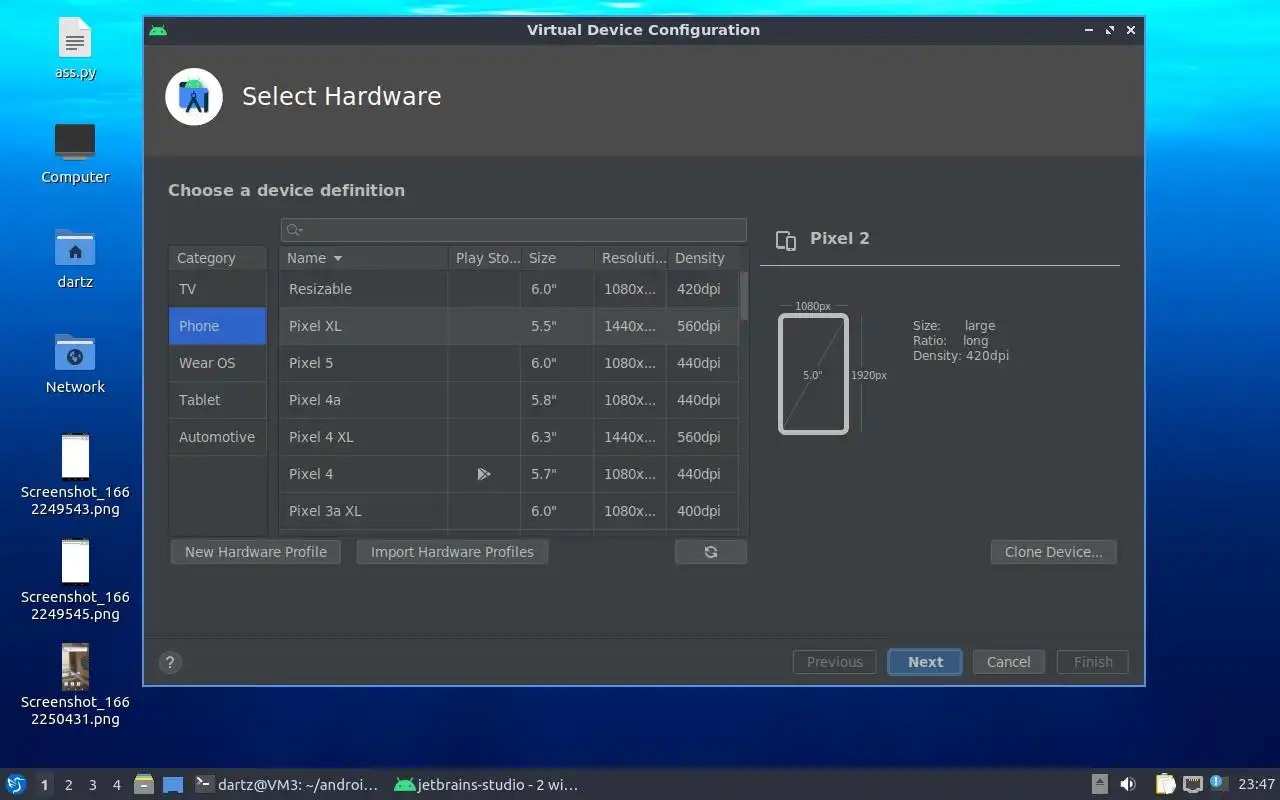
Task: Click the device search input field
Action: point(514,230)
